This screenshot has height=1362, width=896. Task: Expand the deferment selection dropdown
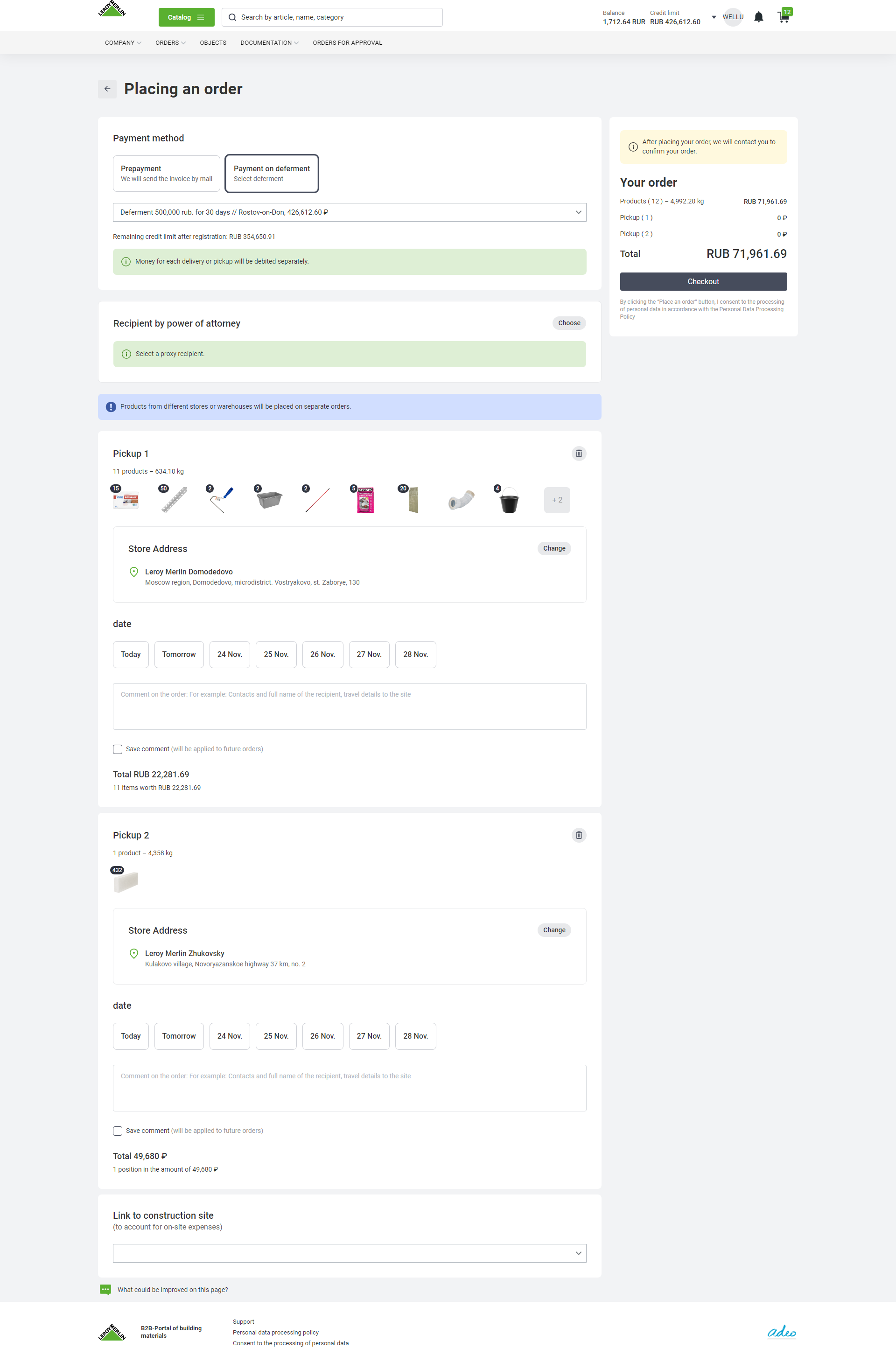point(349,212)
